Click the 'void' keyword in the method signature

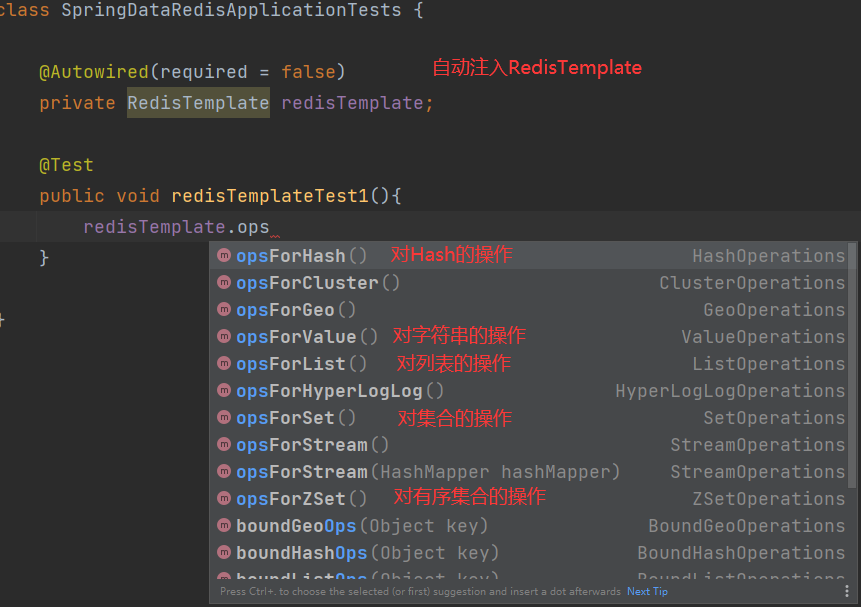138,196
